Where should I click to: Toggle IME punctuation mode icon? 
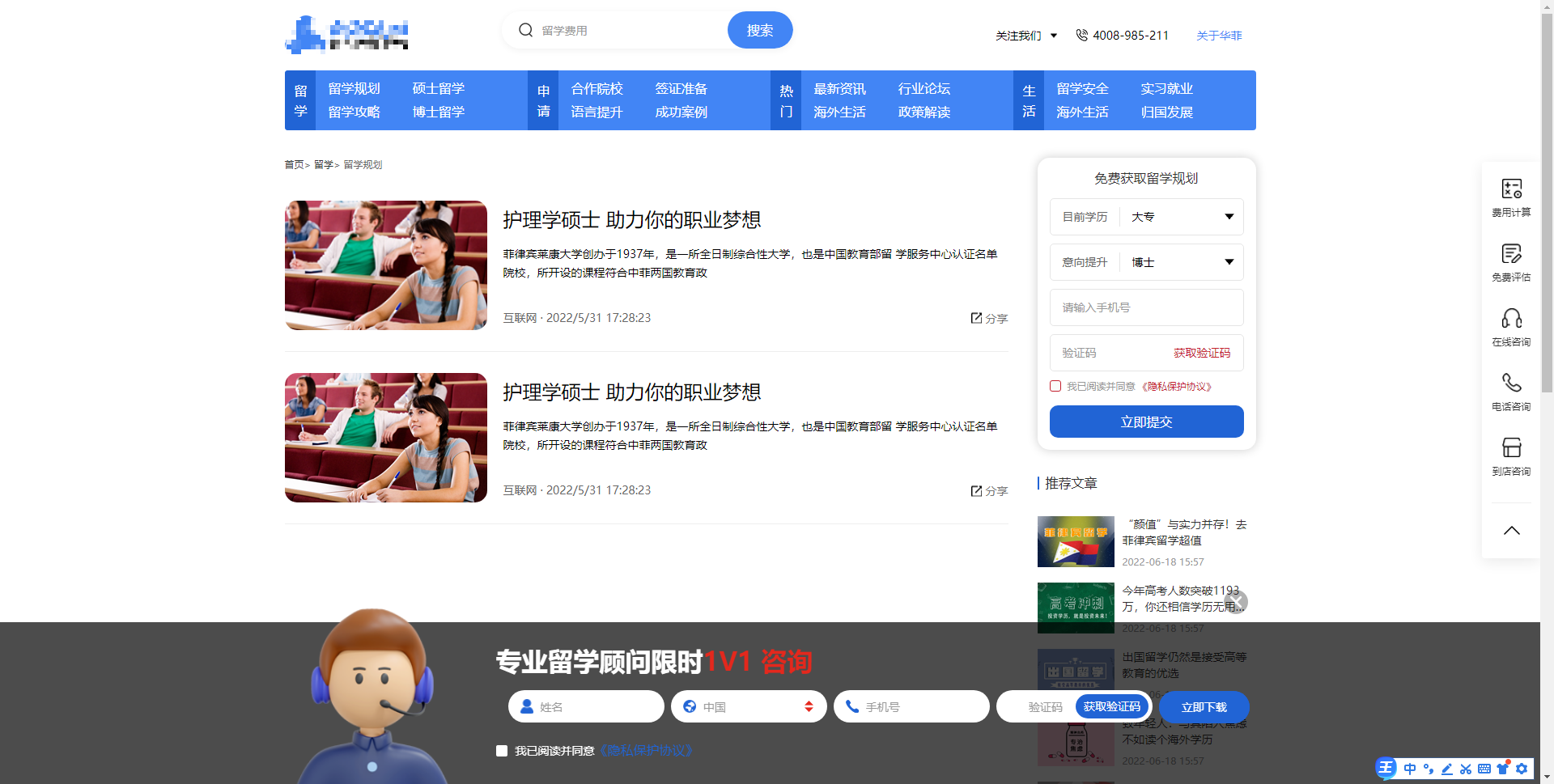[1429, 769]
